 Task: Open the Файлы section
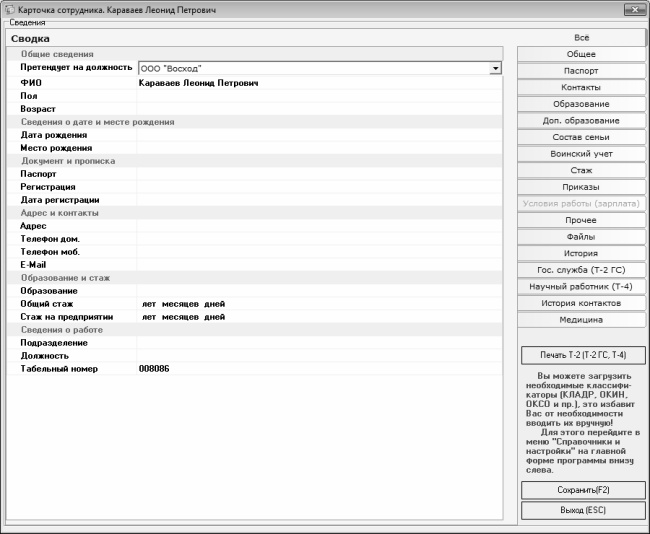pyautogui.click(x=581, y=237)
